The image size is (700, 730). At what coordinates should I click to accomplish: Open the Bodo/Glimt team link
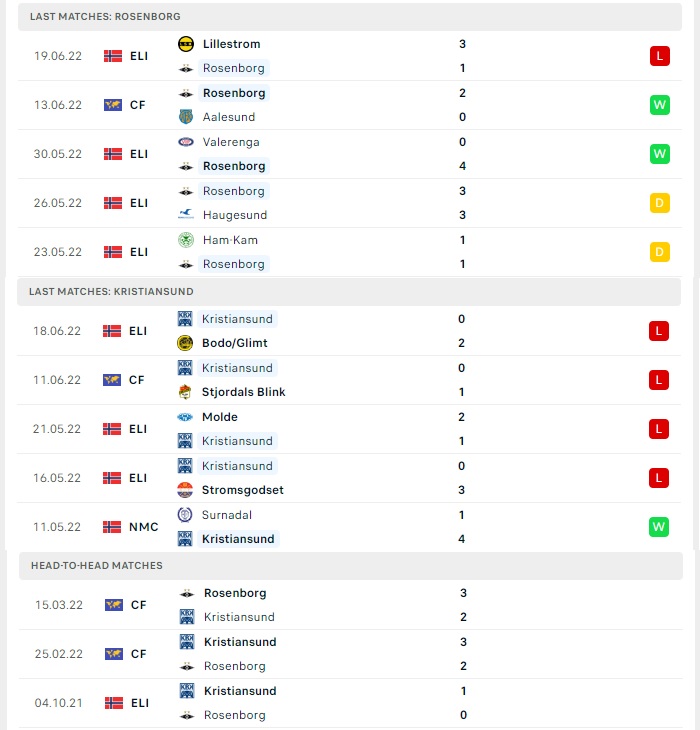click(x=235, y=343)
